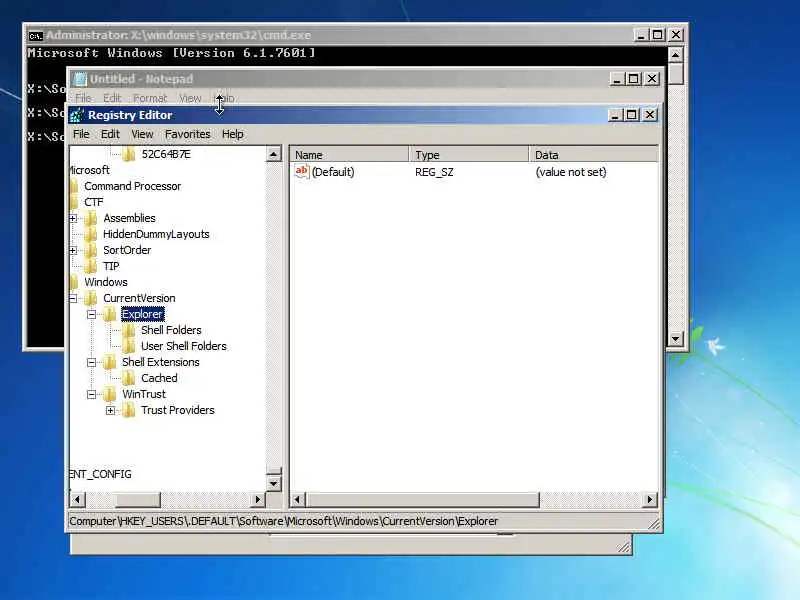The image size is (800, 600).
Task: Select the (Default) value name
Action: click(x=333, y=172)
